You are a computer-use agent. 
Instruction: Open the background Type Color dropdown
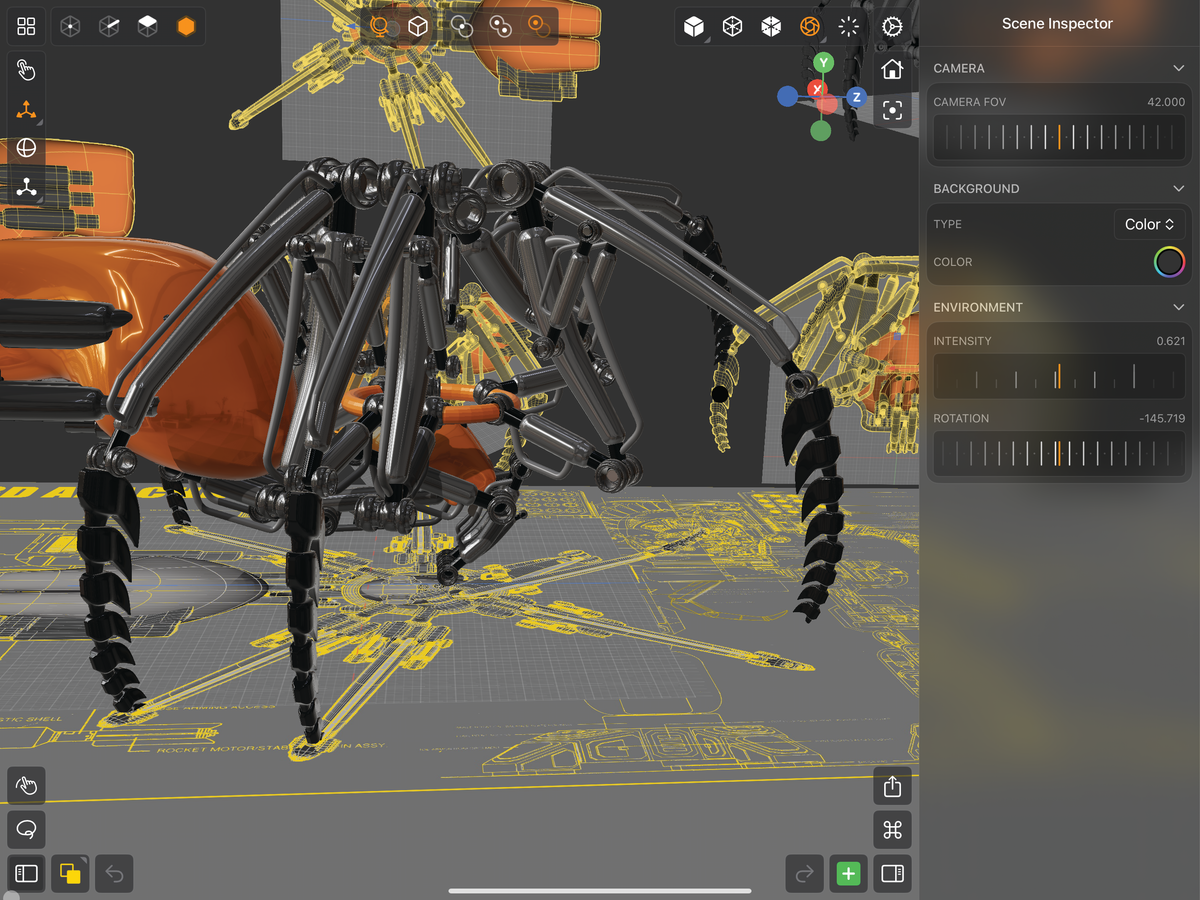point(1149,223)
